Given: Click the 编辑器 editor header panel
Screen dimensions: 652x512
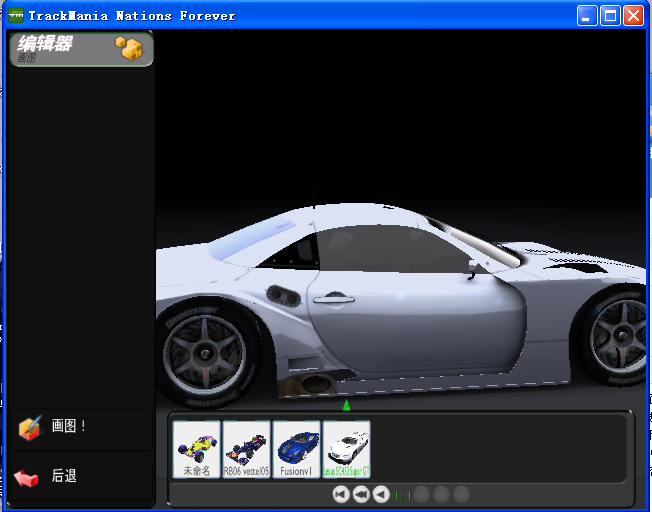Looking at the screenshot, I should click(82, 49).
